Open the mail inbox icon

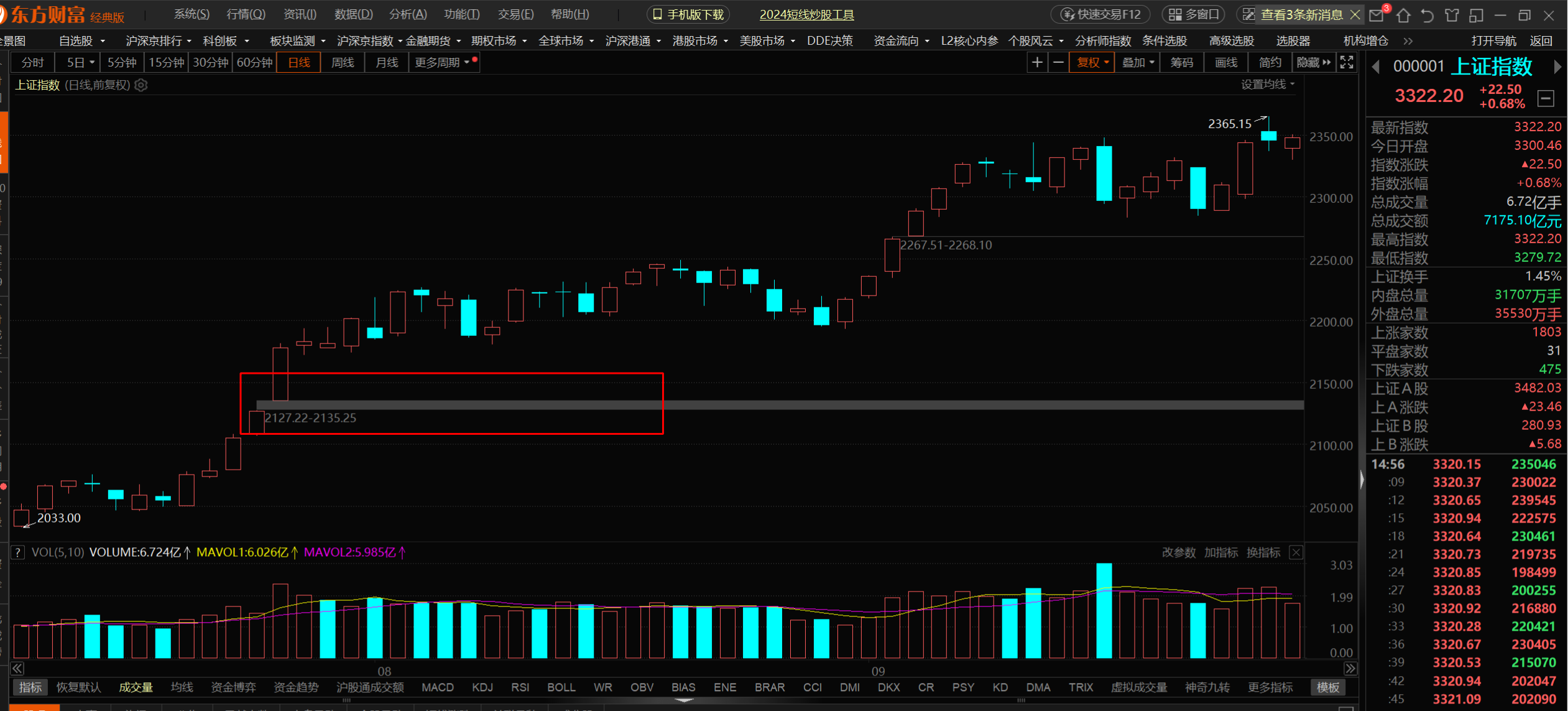(1377, 15)
